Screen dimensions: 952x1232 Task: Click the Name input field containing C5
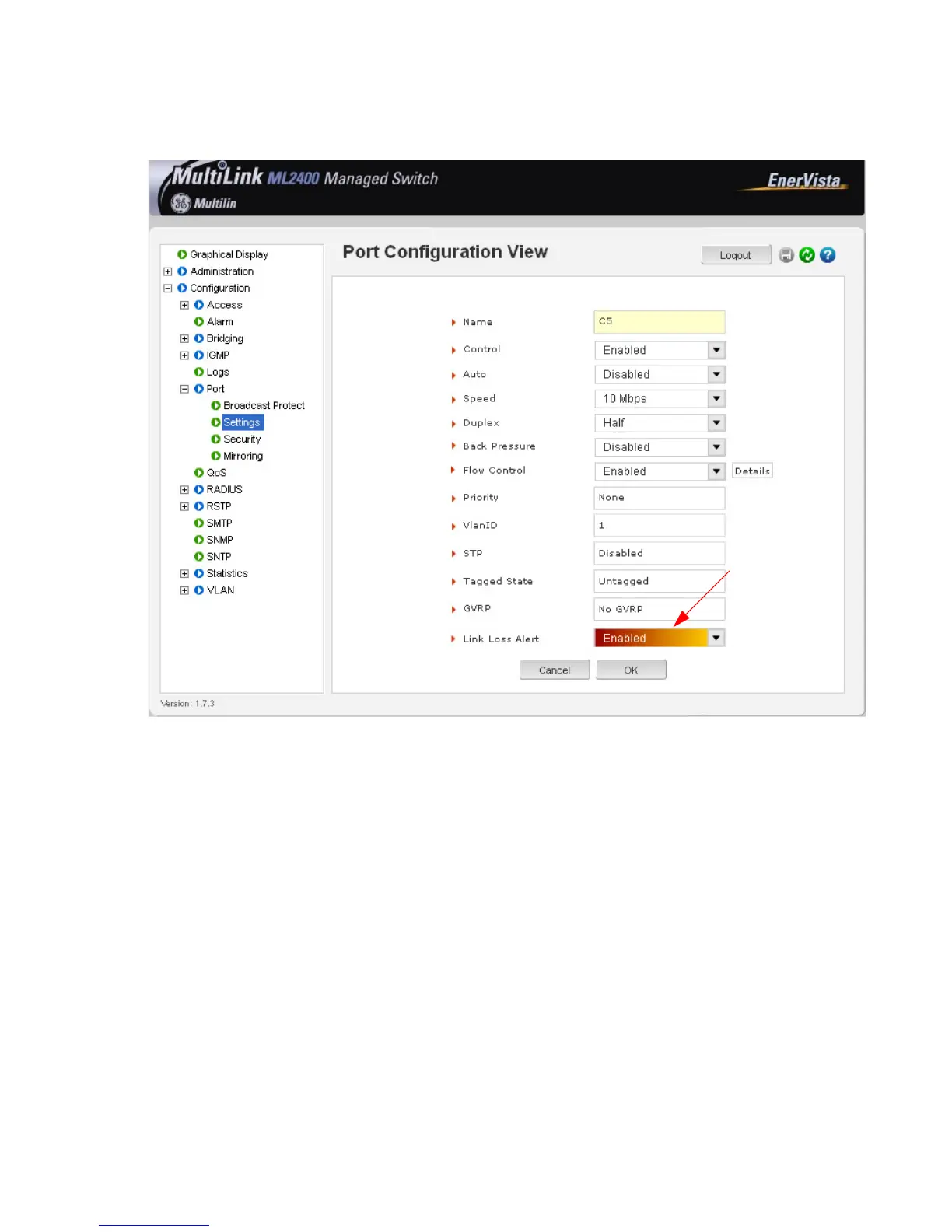(660, 321)
